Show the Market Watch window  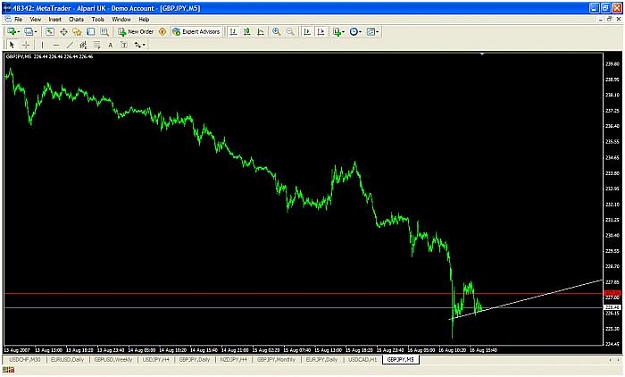tap(50, 32)
